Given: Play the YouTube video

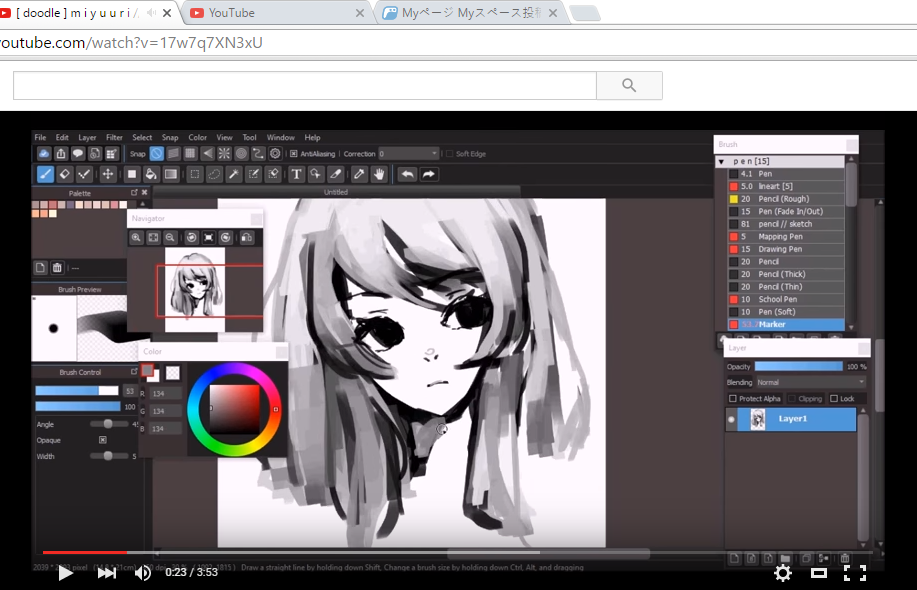Looking at the screenshot, I should pyautogui.click(x=65, y=572).
